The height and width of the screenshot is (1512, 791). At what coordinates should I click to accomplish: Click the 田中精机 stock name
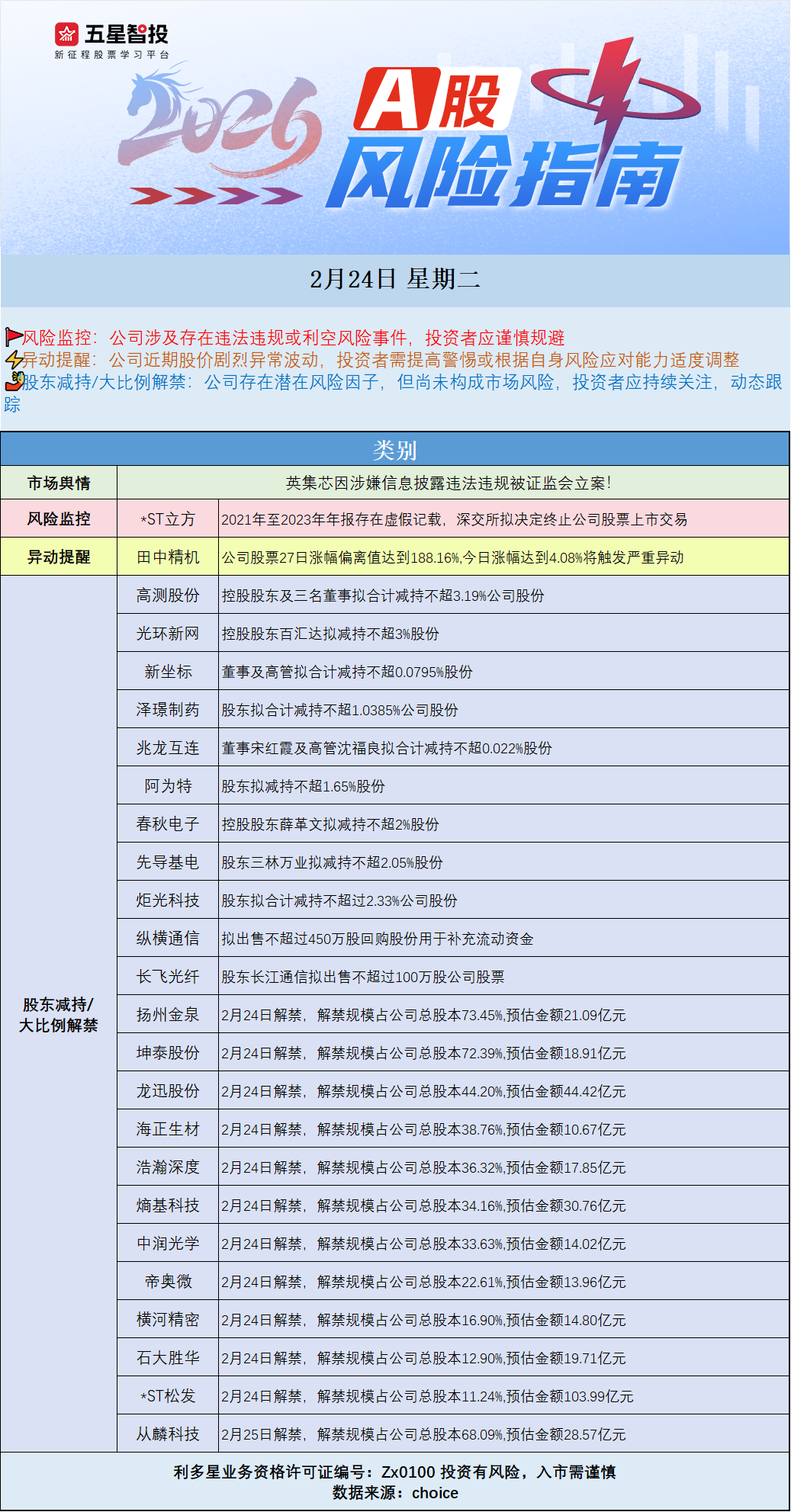pyautogui.click(x=168, y=557)
